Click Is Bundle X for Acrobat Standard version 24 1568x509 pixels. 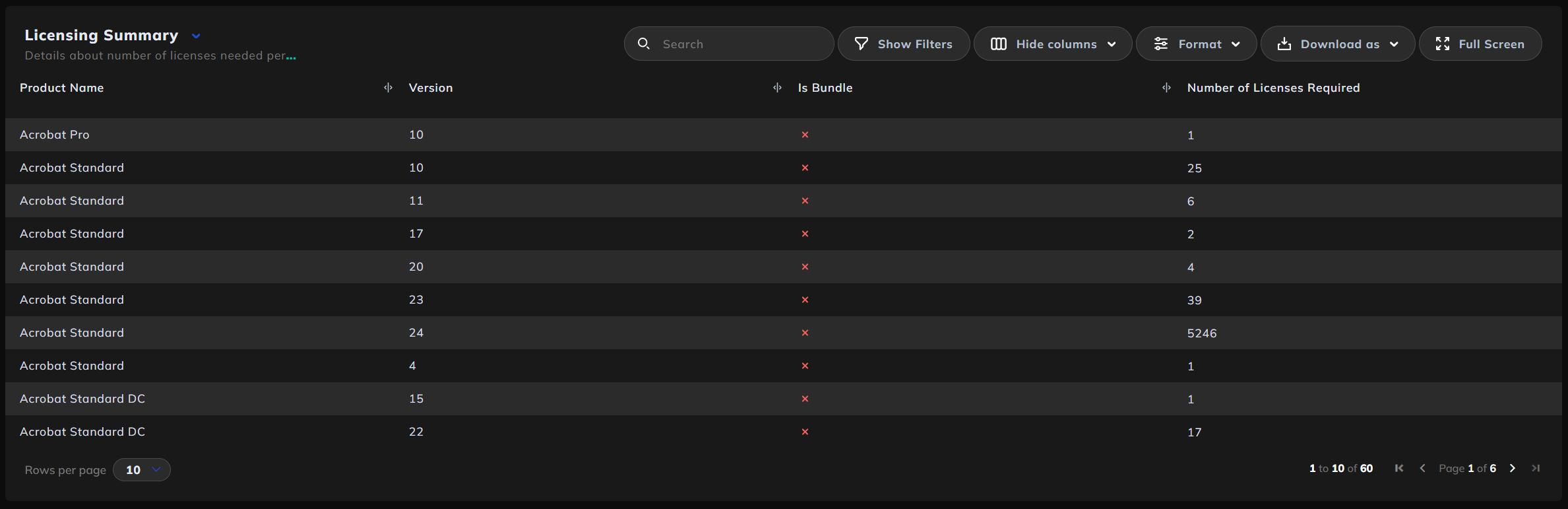click(805, 333)
